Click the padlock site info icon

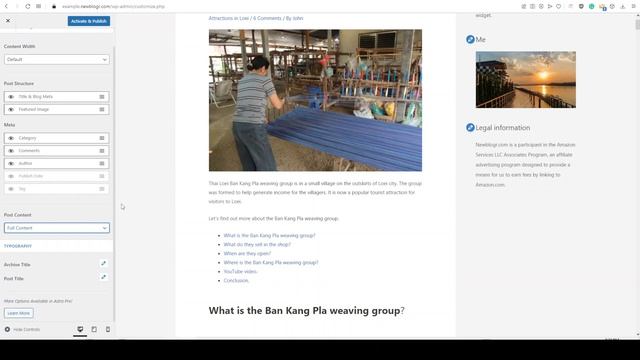point(54,7)
